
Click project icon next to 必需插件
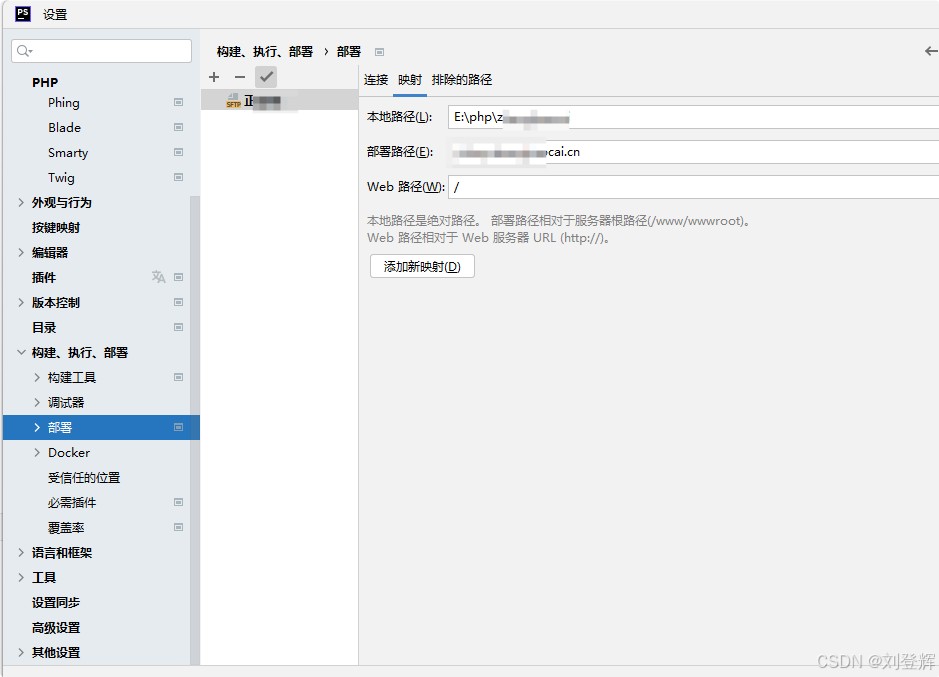click(178, 502)
